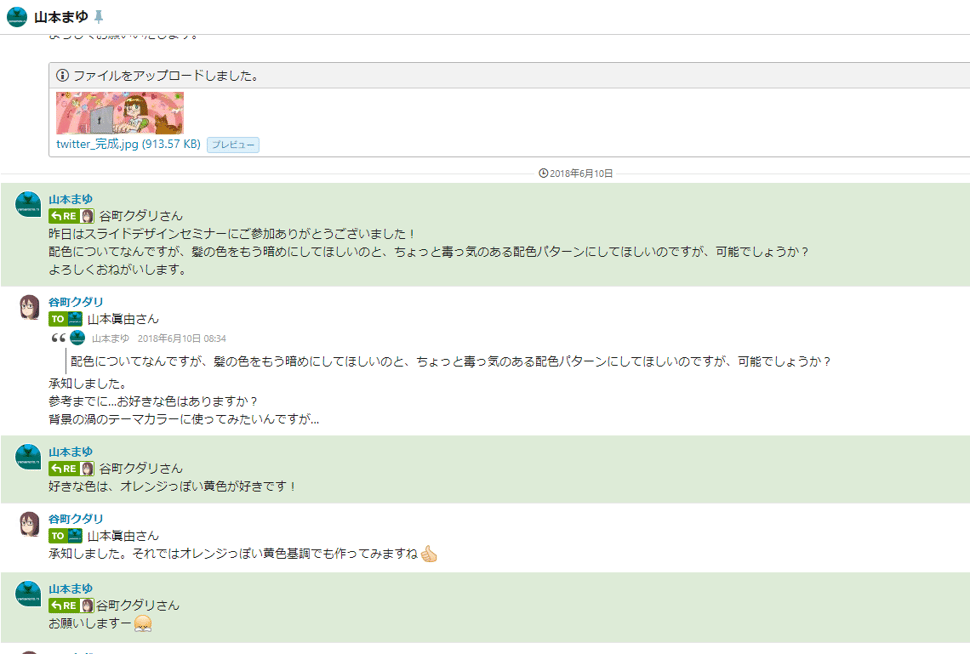
Task: Open the 山本まゆ chat header avatar
Action: [17, 17]
